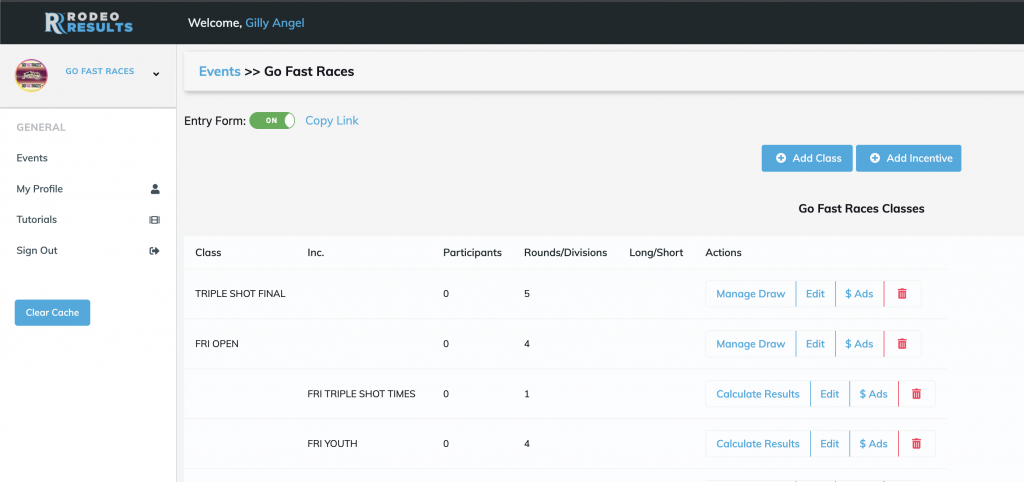Open $ Ads for TRIPLE SHOT FINAL
Screen dimensions: 1024x482
tap(859, 294)
